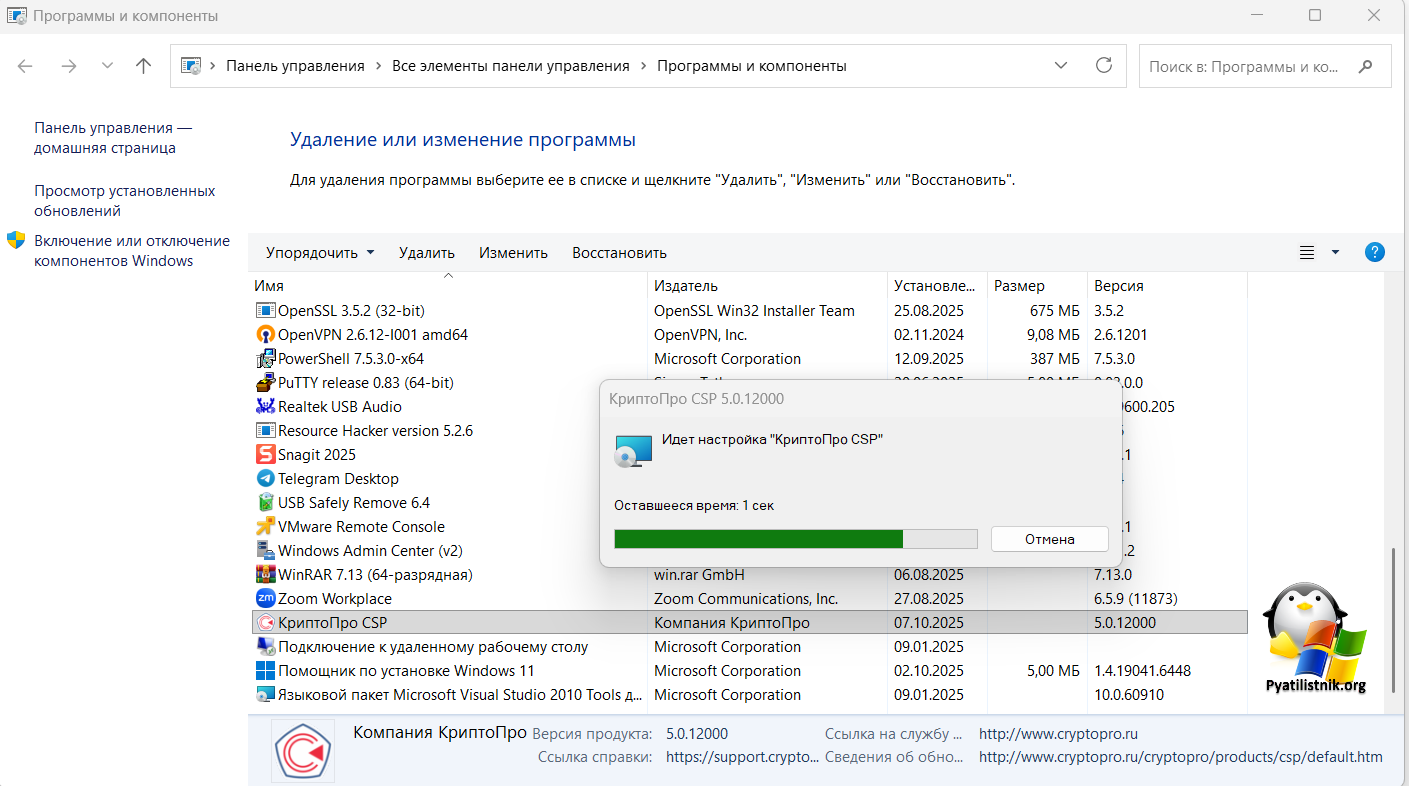Click the OpenVPN program icon
Viewport: 1409px width, 786px height.
[265, 335]
